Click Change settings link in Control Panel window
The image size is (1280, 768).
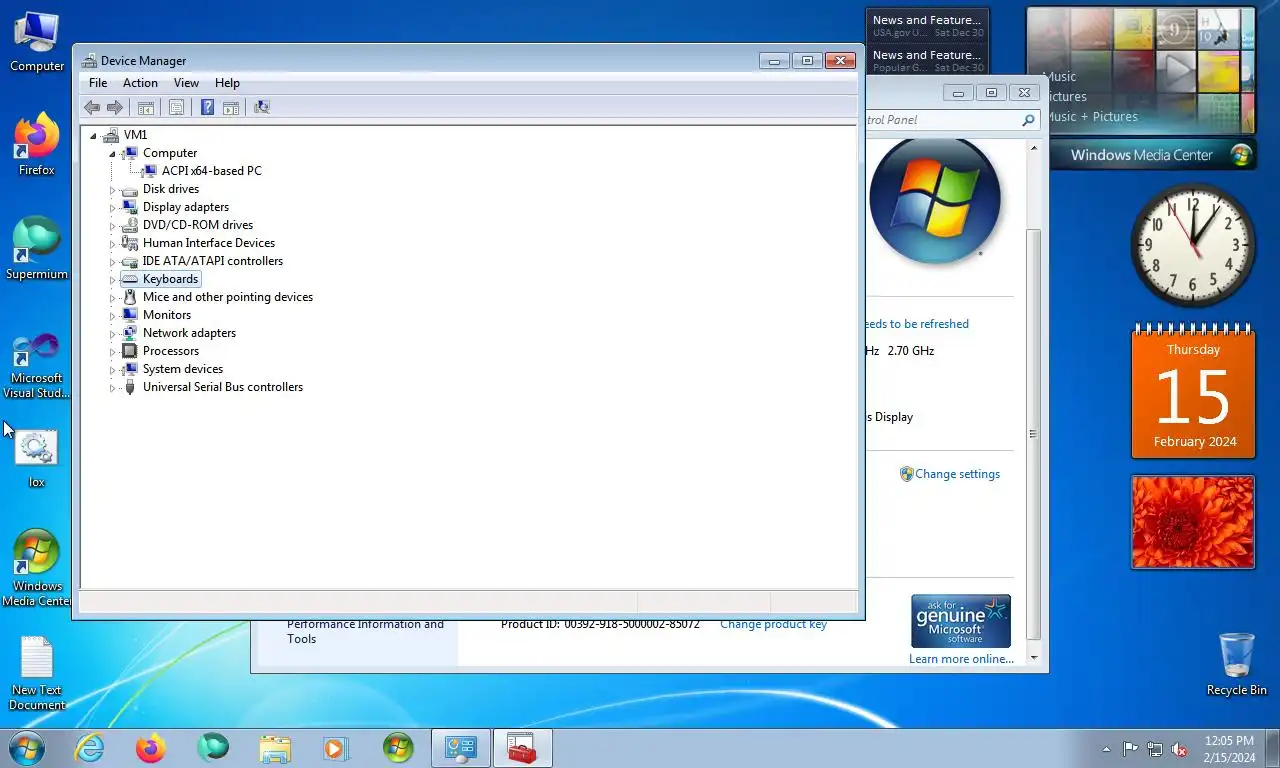click(957, 474)
